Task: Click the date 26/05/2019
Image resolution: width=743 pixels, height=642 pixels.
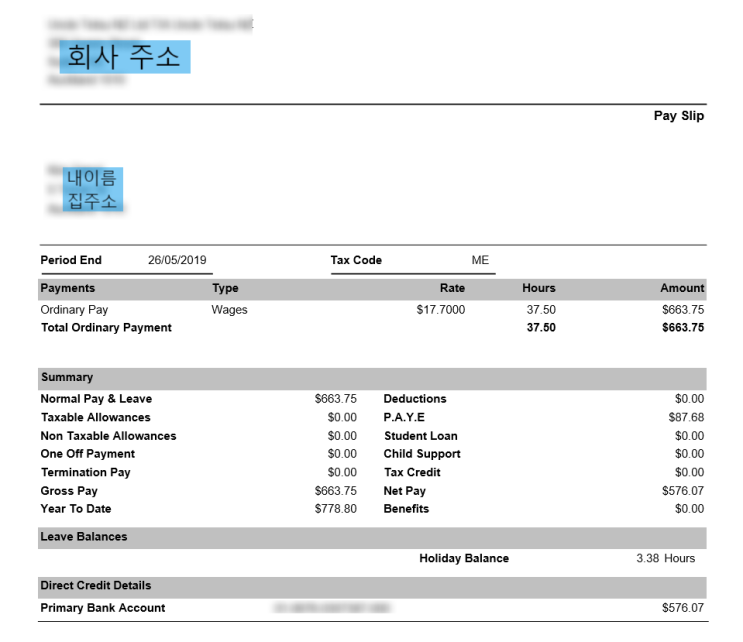Action: pyautogui.click(x=177, y=260)
